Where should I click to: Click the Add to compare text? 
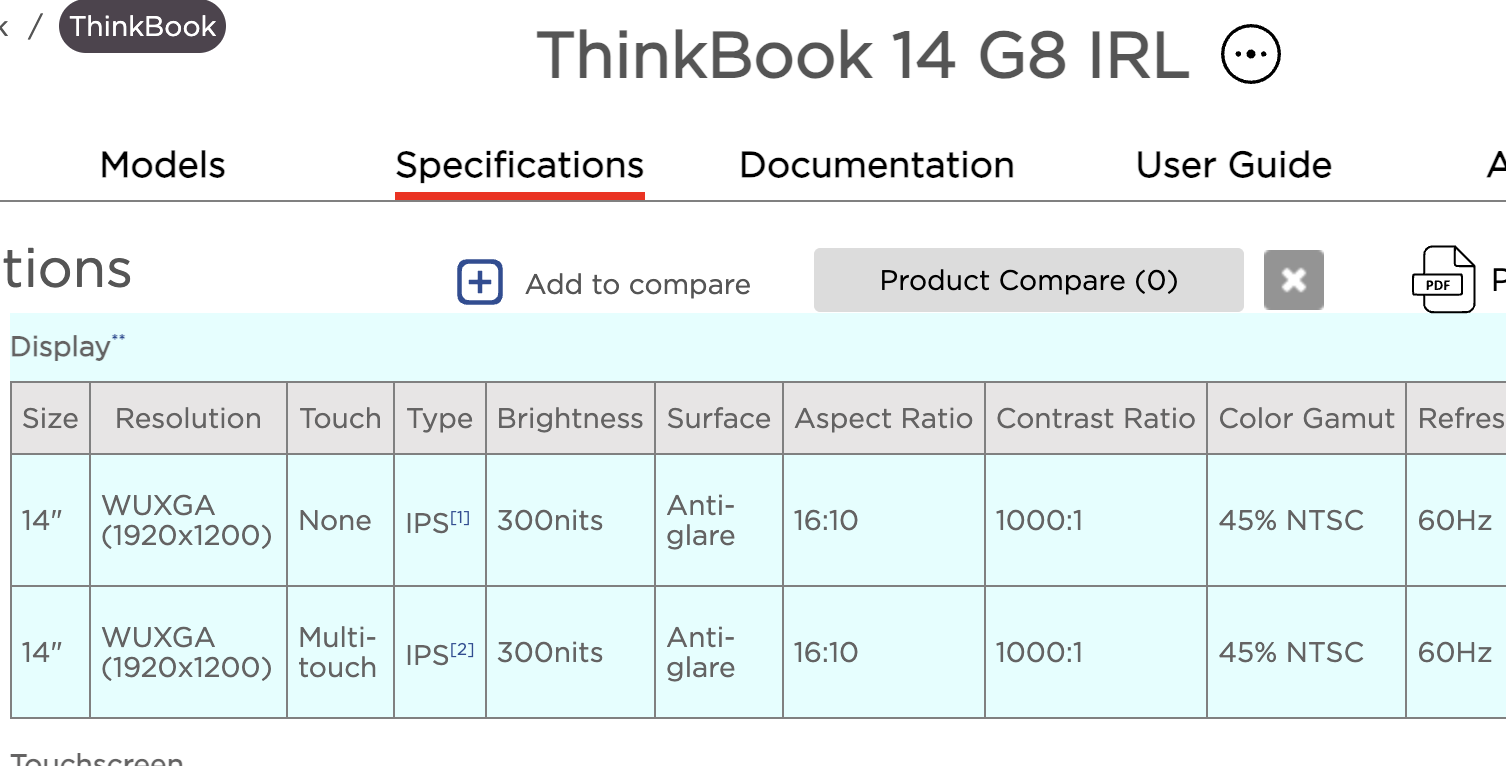(638, 284)
